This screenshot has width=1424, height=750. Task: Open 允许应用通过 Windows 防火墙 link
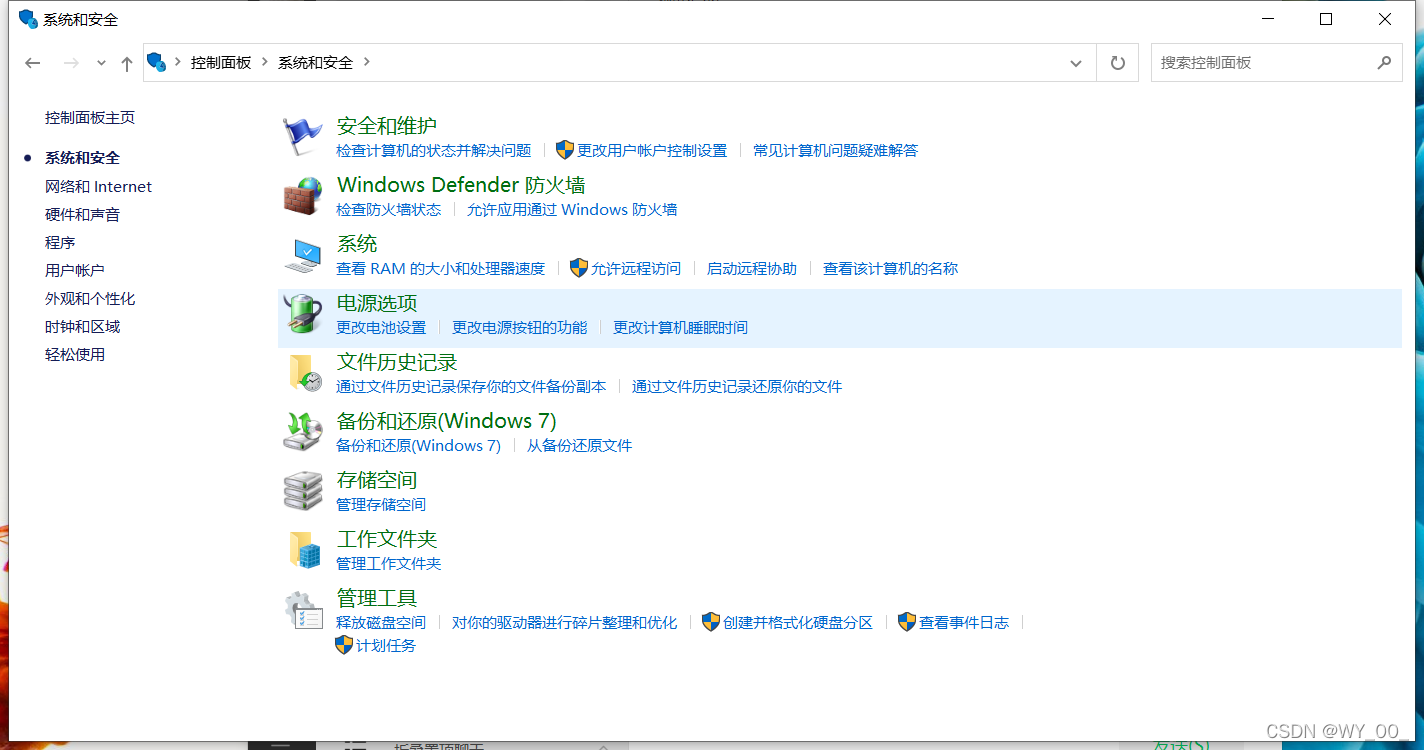572,209
